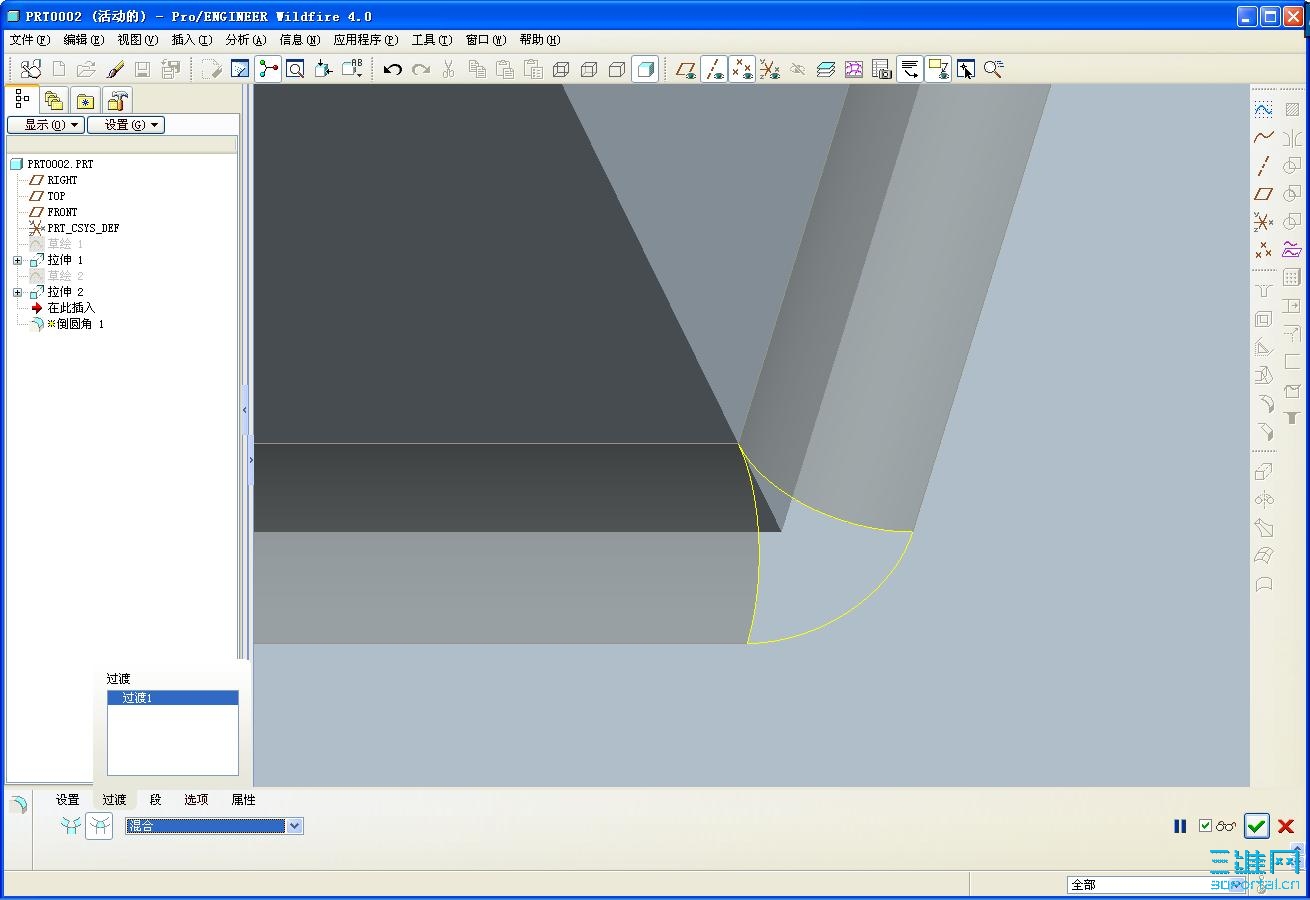1310x900 pixels.
Task: Click the Undo arrow in the toolbar
Action: pos(393,69)
